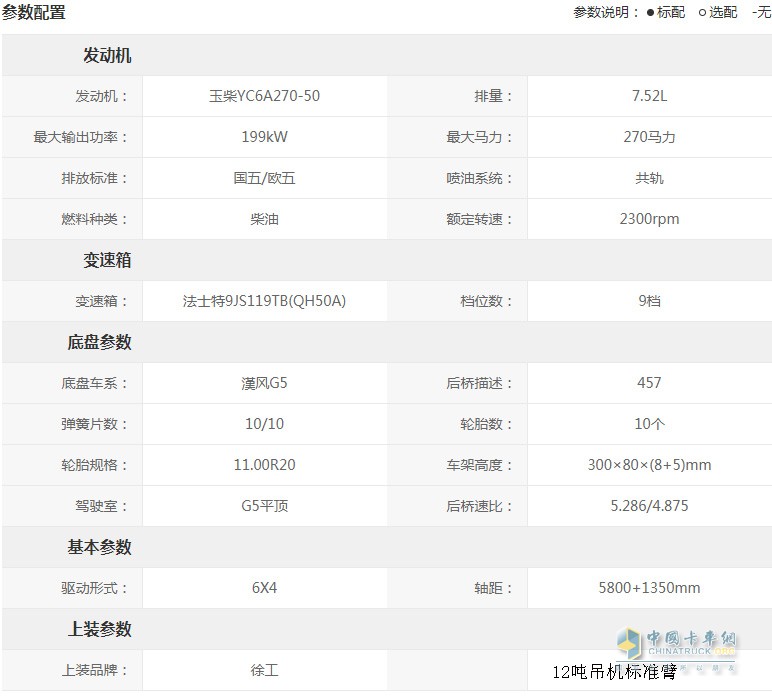
Task: Click the ○选配 legend entry
Action: [x=718, y=12]
